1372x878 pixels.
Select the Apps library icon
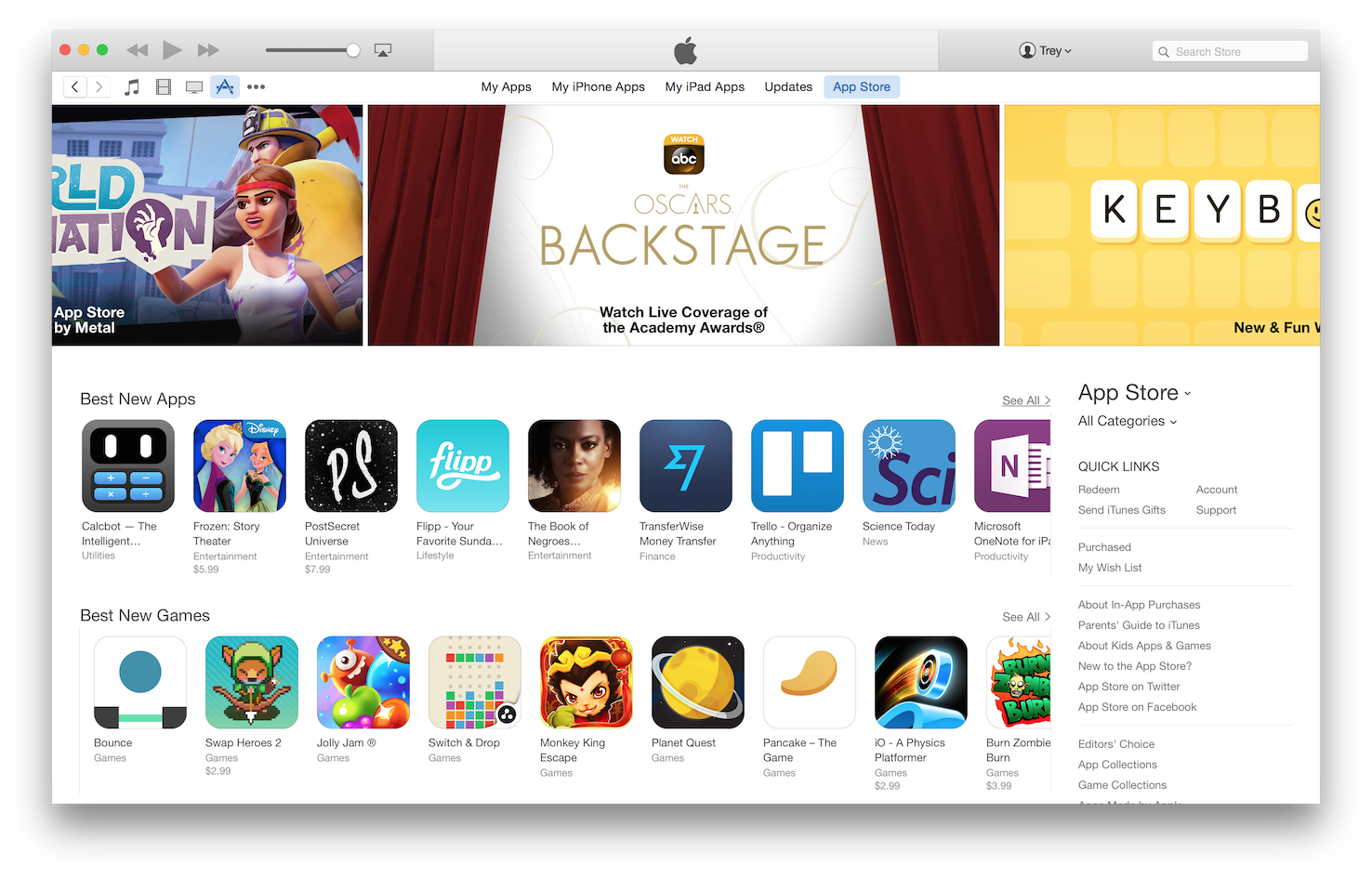click(x=225, y=86)
